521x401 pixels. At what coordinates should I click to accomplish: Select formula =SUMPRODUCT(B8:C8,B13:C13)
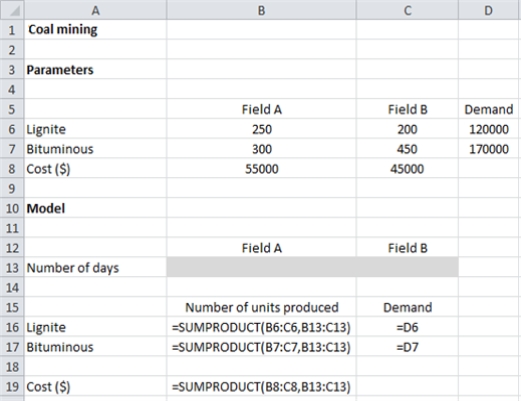click(x=261, y=387)
